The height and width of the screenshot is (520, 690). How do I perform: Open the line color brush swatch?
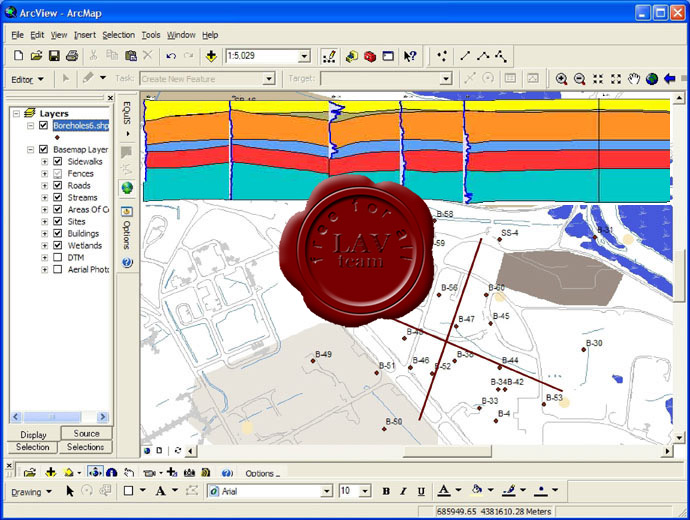509,491
